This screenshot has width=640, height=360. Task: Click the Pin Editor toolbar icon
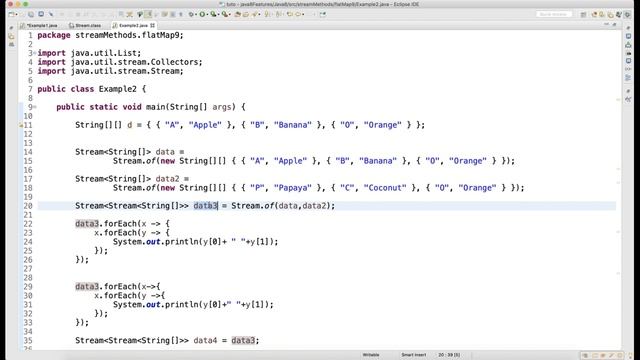323,14
